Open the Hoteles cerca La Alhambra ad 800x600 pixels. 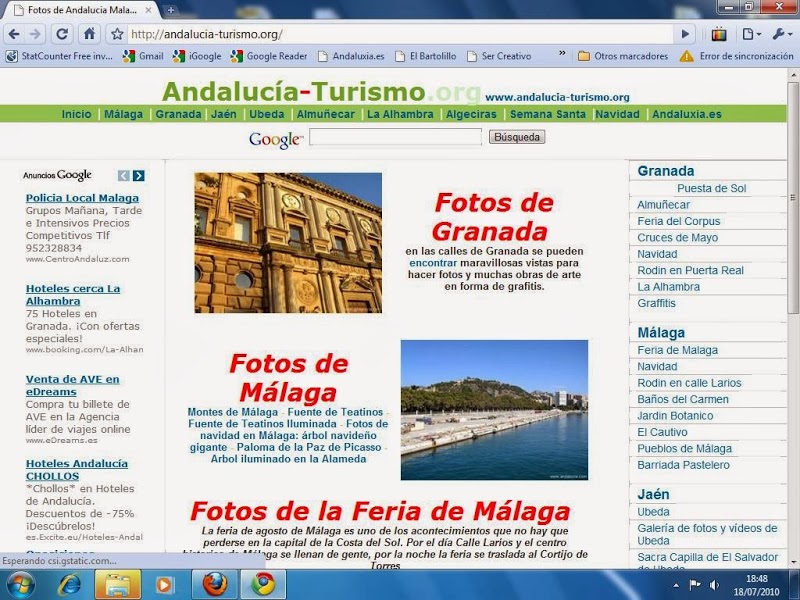[73, 294]
